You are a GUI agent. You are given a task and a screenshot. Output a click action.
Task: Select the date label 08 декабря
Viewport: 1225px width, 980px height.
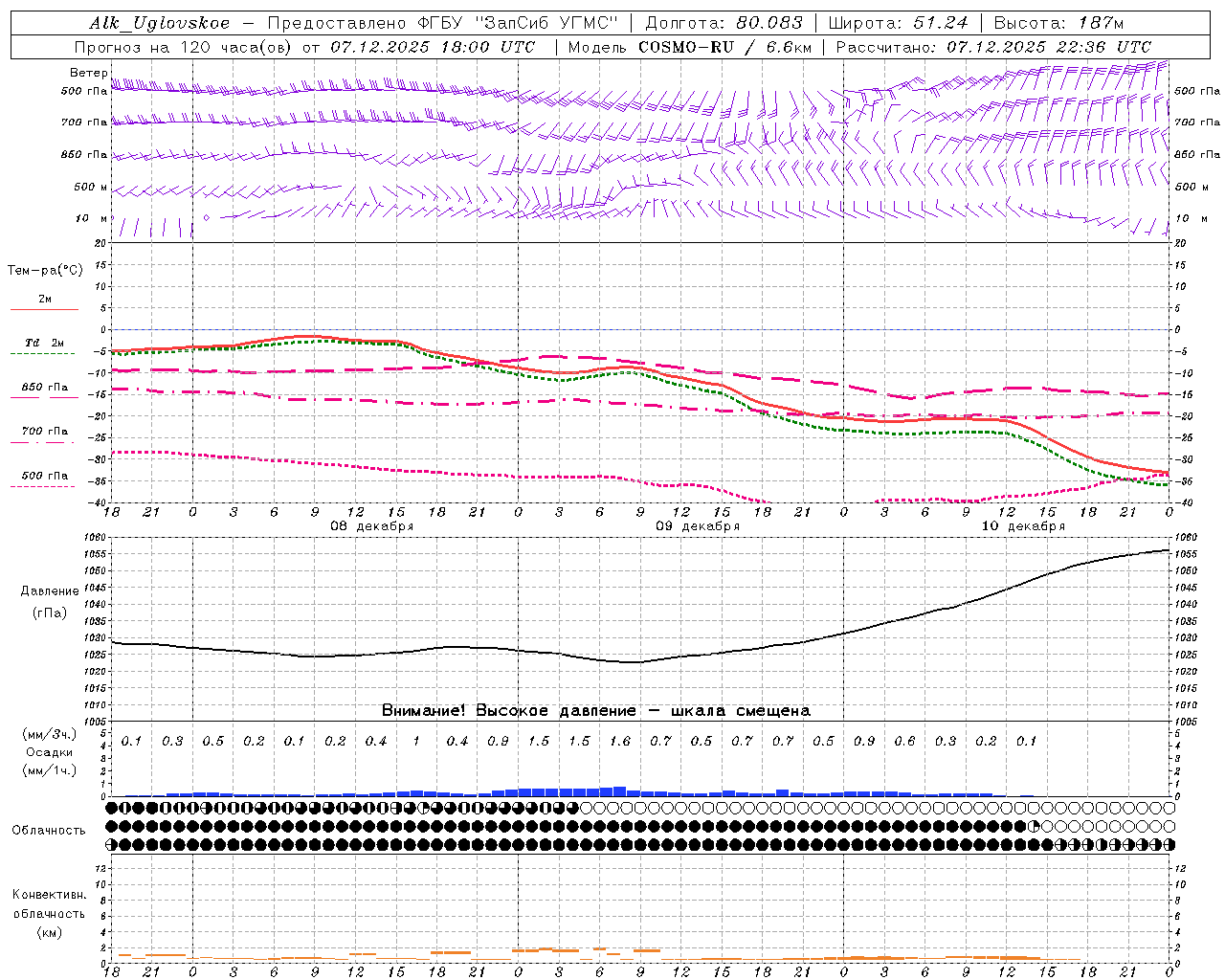click(371, 526)
